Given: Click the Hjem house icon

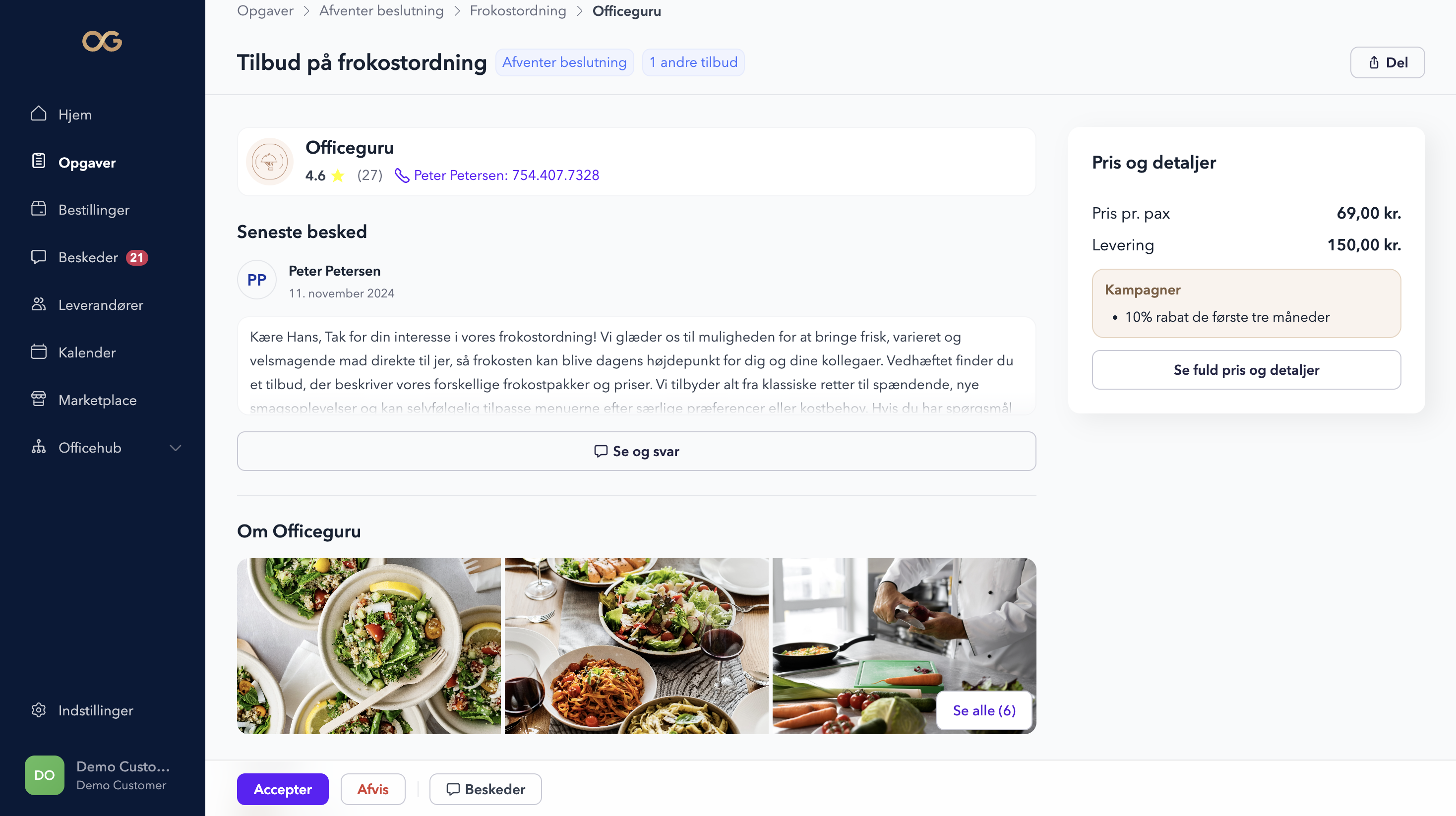Looking at the screenshot, I should point(39,114).
